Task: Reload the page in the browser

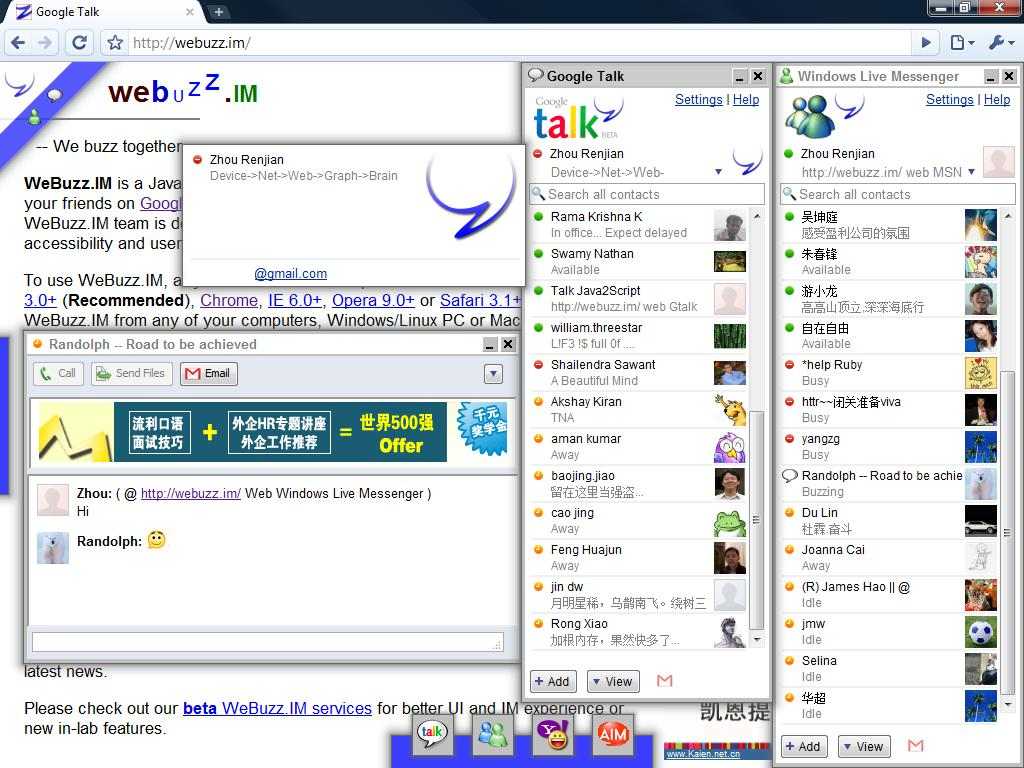Action: (79, 42)
